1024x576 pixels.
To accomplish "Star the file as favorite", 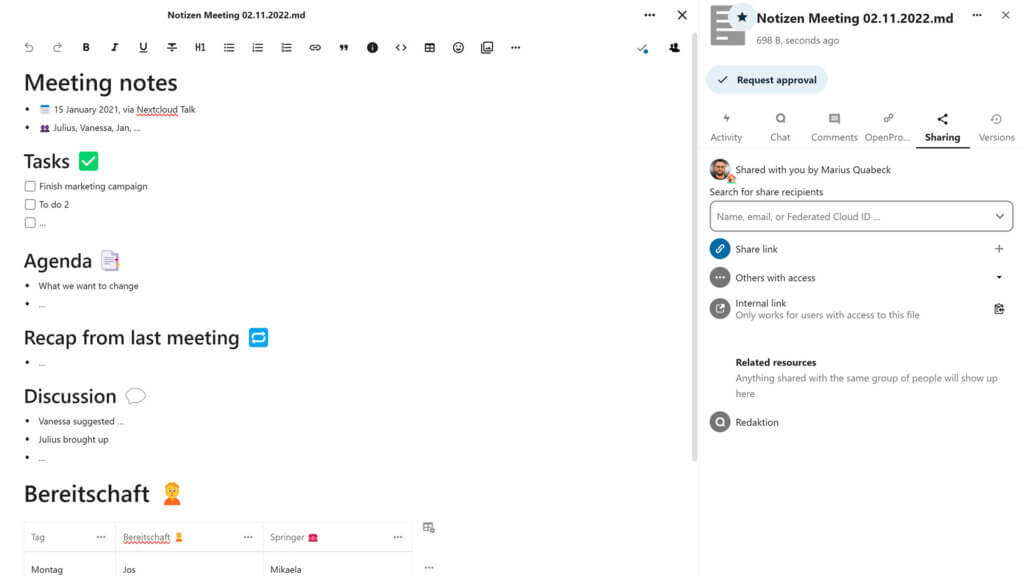I will tap(742, 18).
